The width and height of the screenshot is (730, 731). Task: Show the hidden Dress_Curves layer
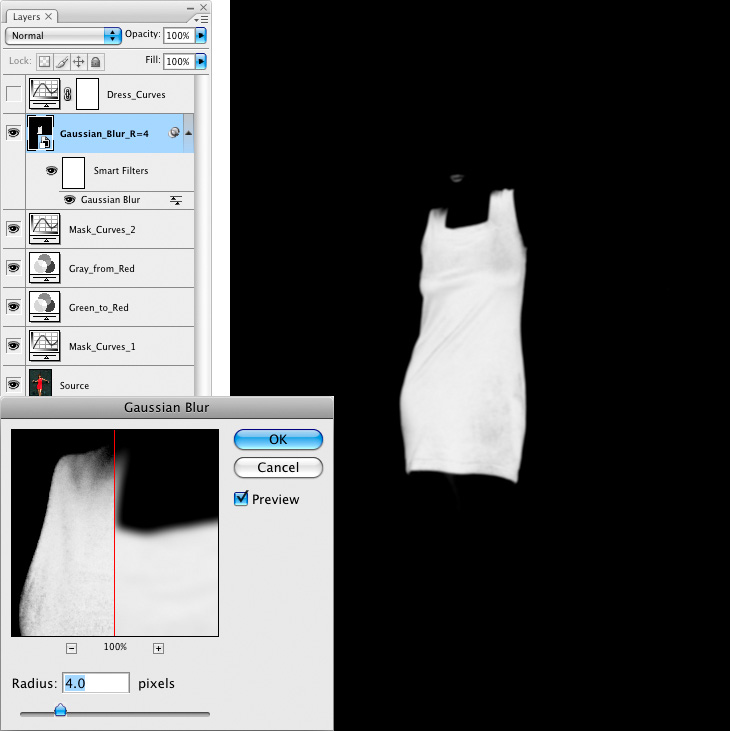click(x=13, y=95)
